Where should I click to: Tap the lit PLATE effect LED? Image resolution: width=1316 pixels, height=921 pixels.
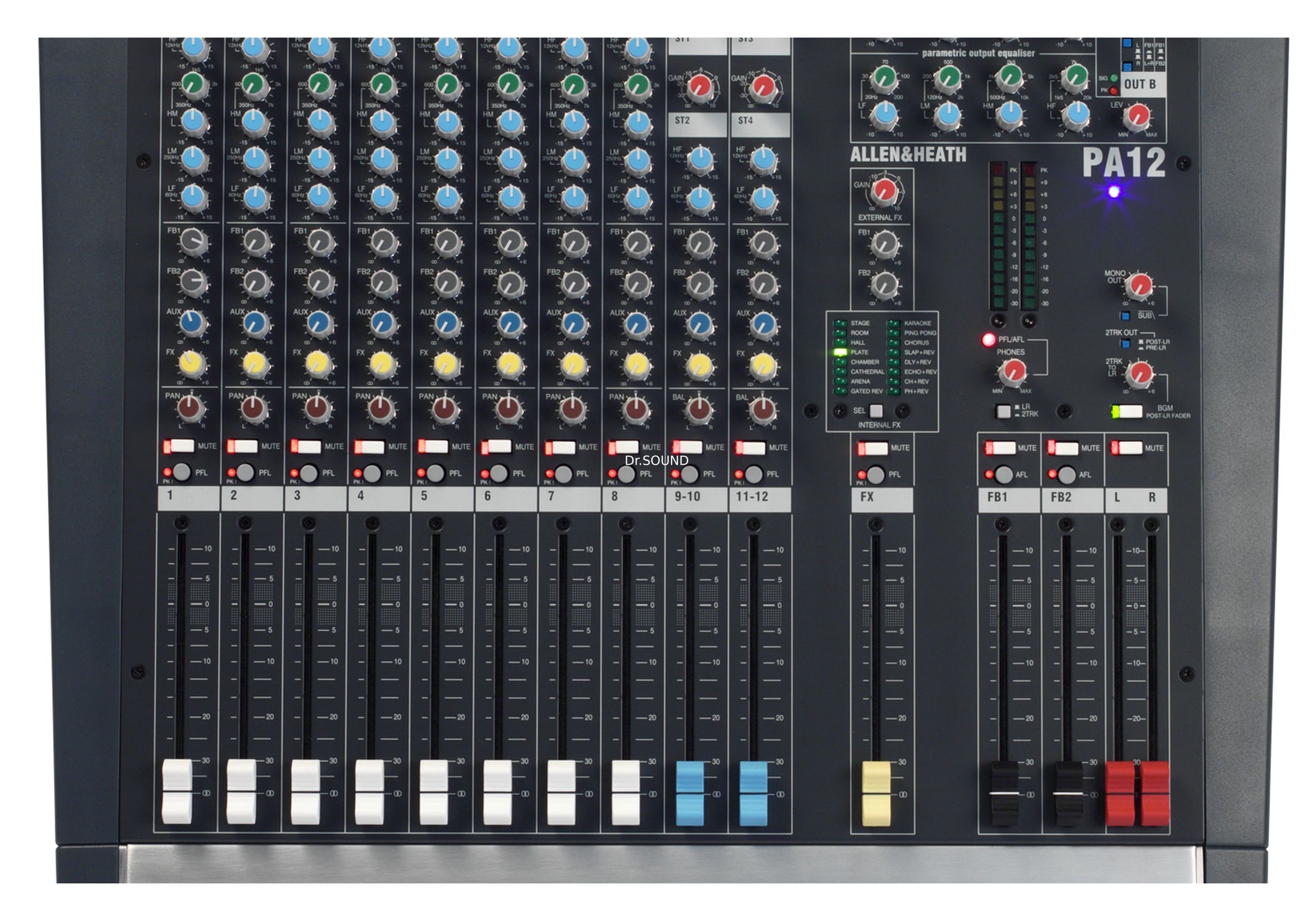[840, 352]
